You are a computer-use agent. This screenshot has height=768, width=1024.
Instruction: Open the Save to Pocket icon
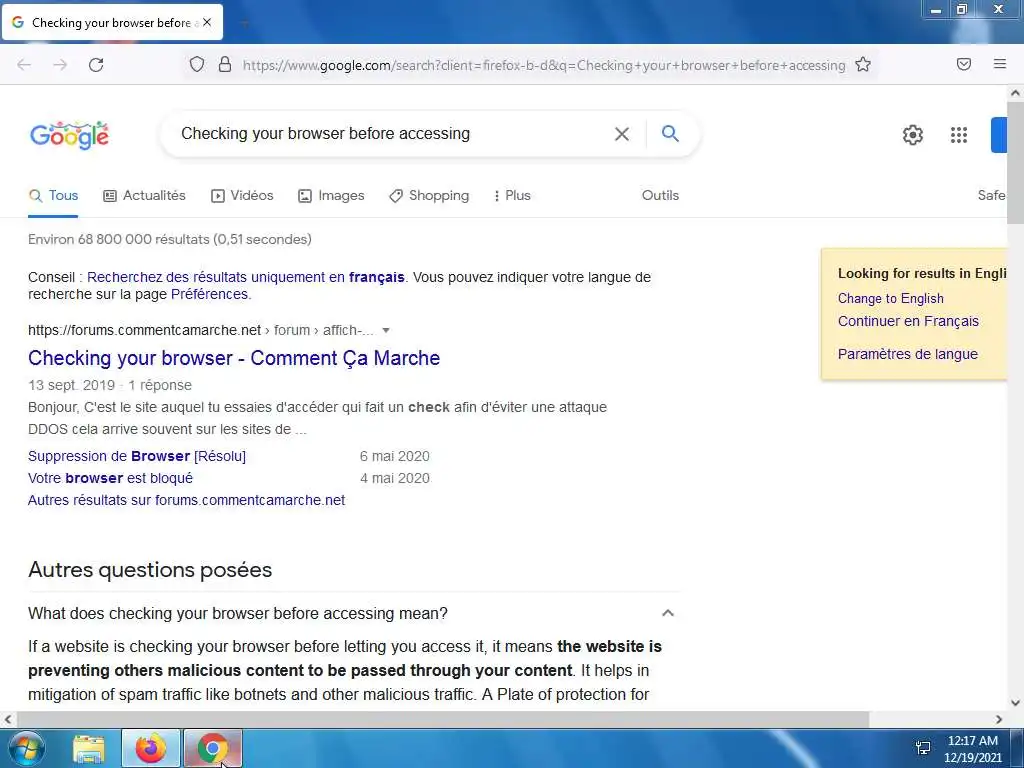click(x=964, y=64)
